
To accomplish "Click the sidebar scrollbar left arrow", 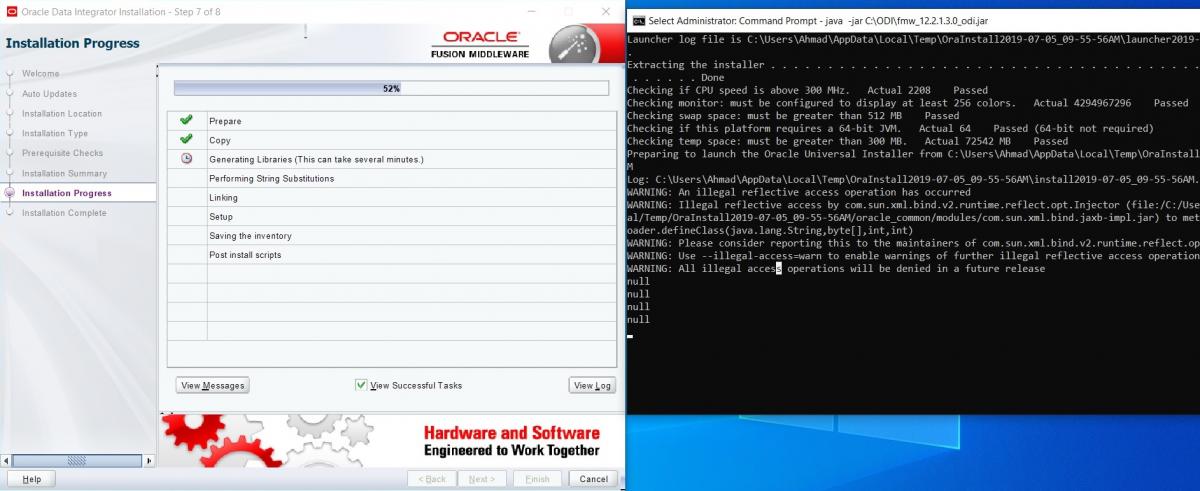I will [6, 460].
